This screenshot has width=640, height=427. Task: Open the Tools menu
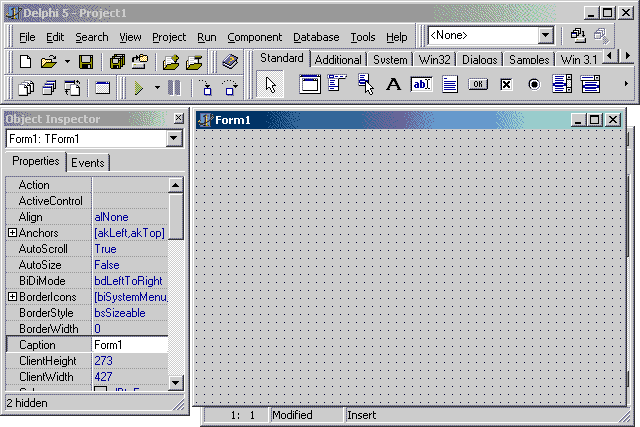363,37
